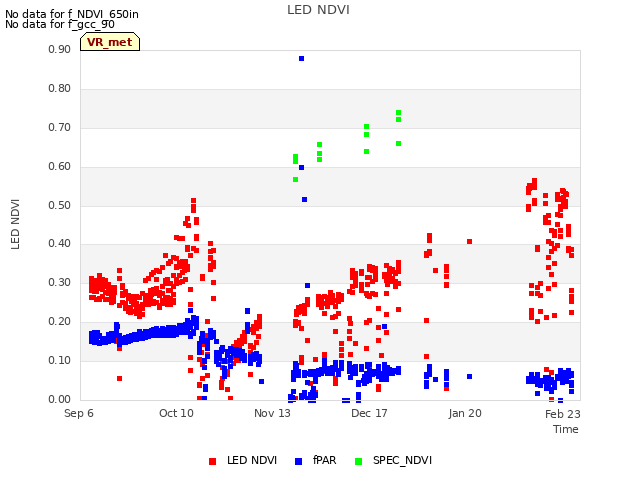Screen dimensions: 640x480
Task: Click the 0.10 y-axis tick label
Action: (59, 360)
